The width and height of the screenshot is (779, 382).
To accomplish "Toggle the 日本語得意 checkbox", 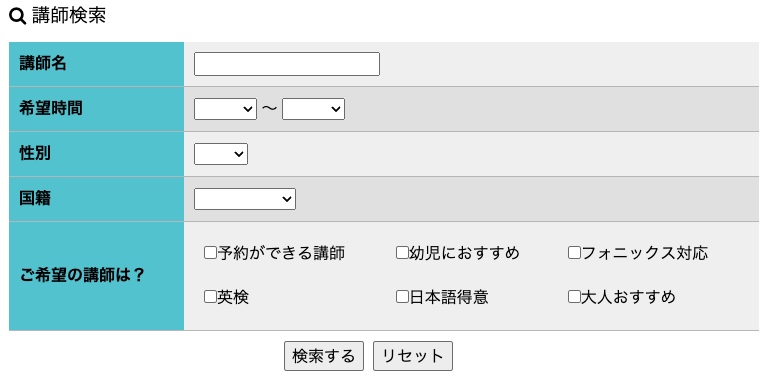I will 402,297.
